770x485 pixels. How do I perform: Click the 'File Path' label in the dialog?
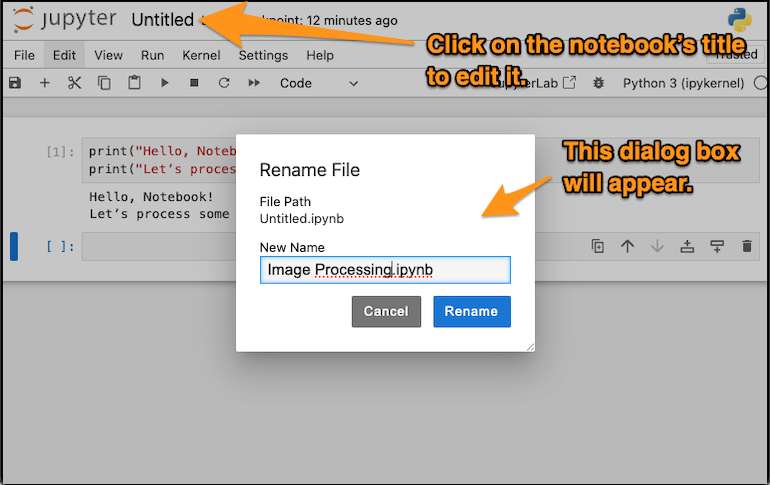tap(285, 201)
